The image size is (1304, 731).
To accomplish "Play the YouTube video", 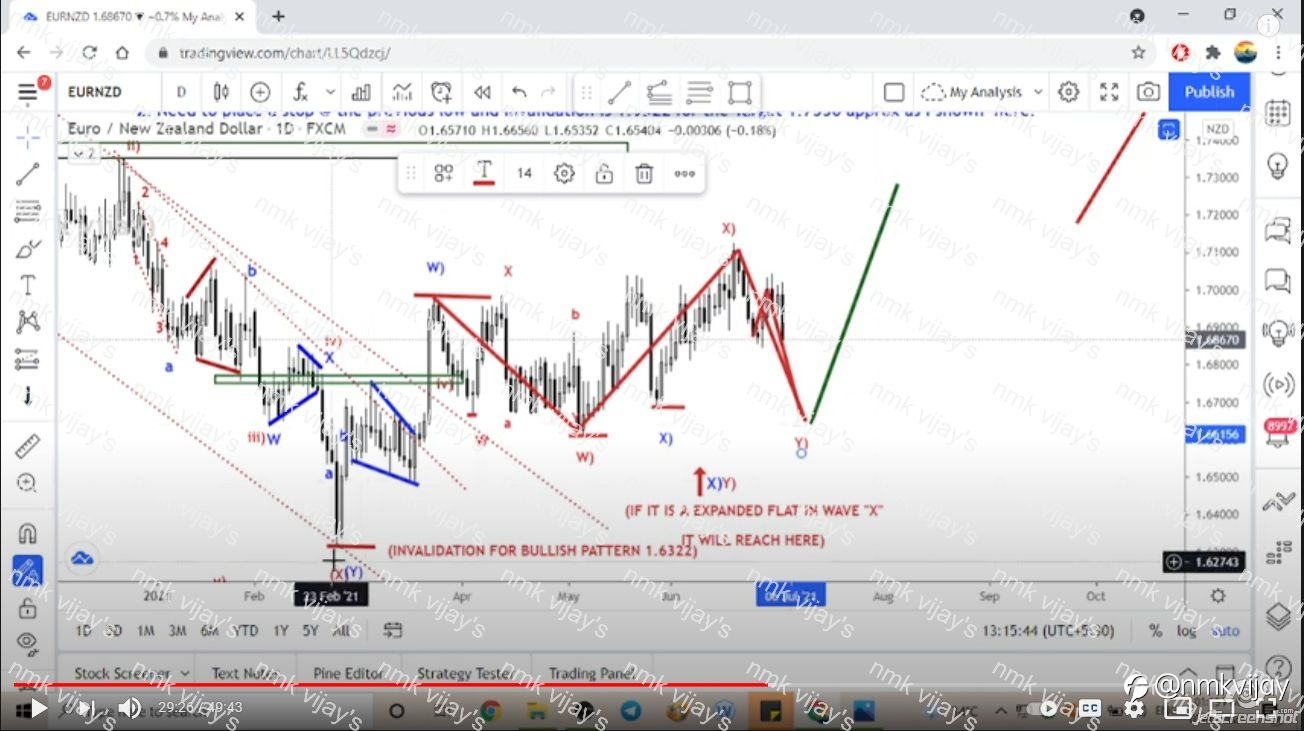I will coord(39,709).
